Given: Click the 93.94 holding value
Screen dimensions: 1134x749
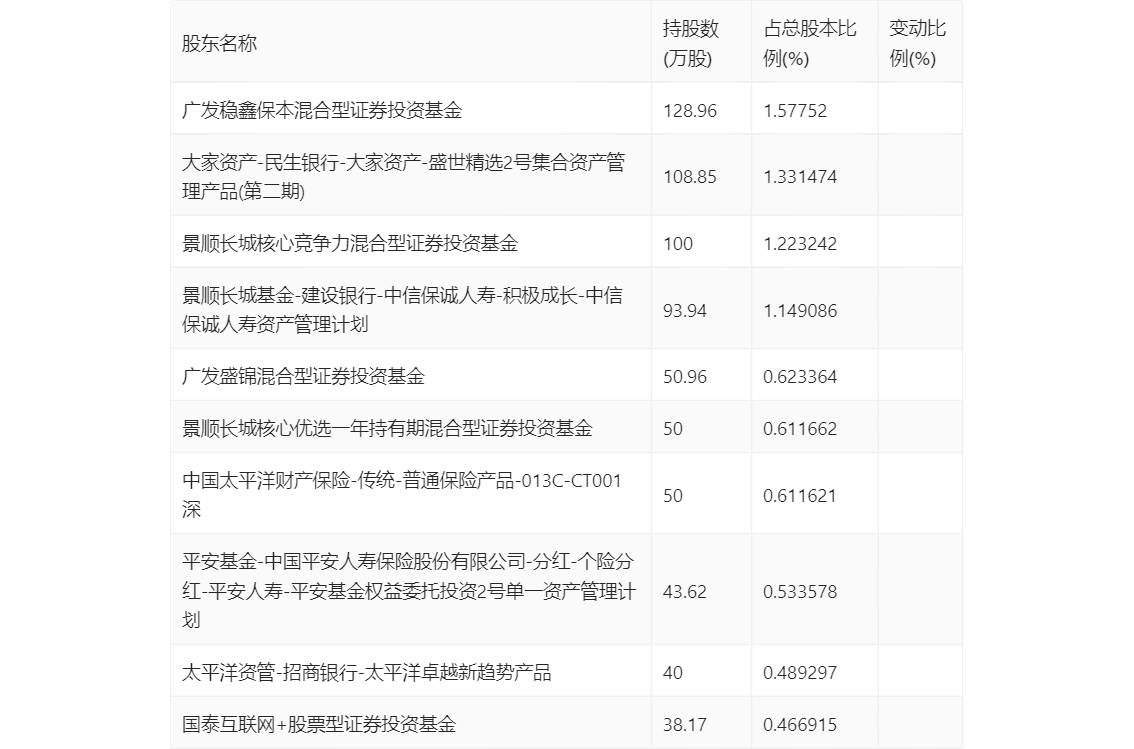Looking at the screenshot, I should [685, 311].
